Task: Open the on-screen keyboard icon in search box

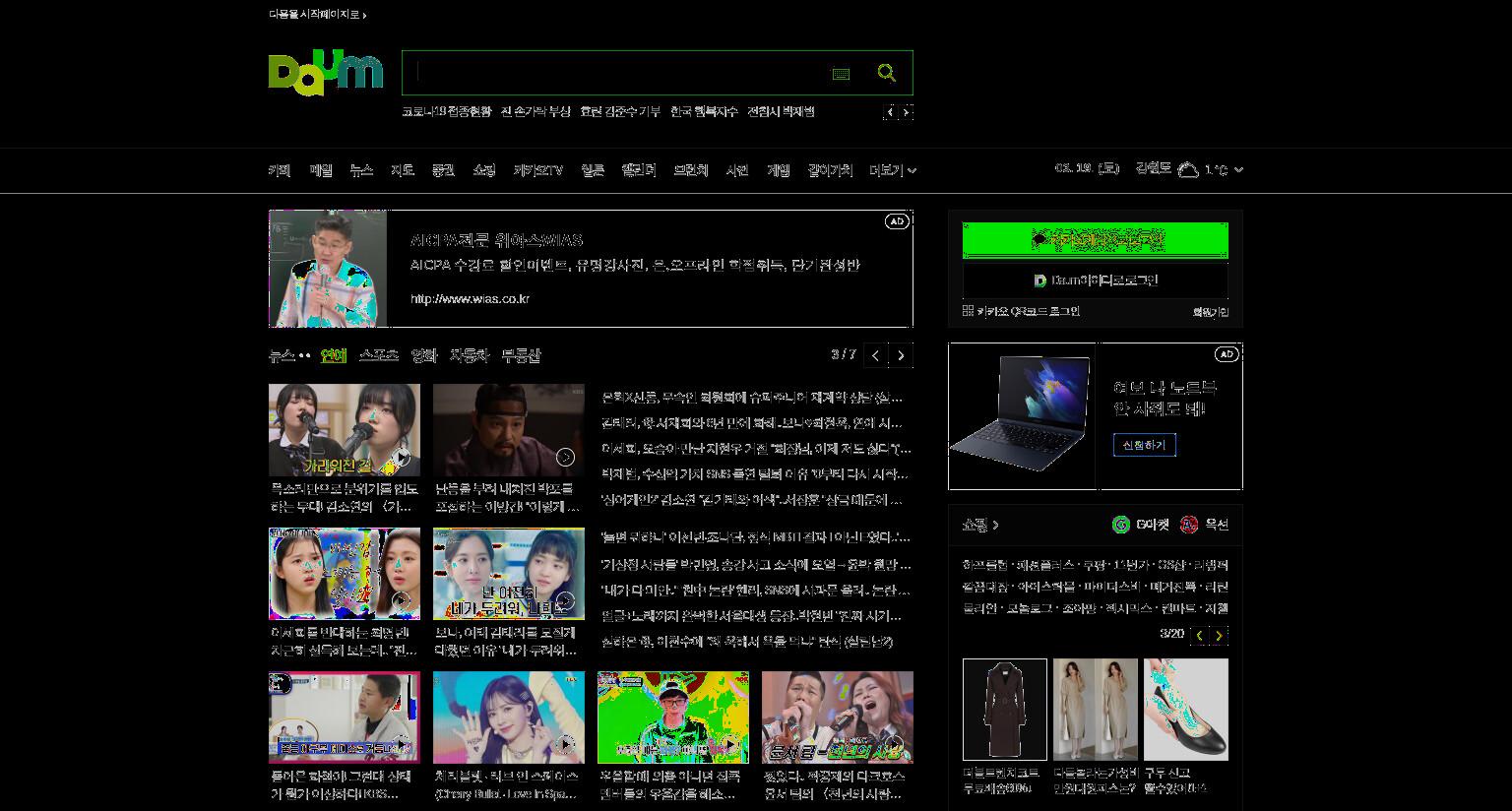Action: (x=841, y=74)
